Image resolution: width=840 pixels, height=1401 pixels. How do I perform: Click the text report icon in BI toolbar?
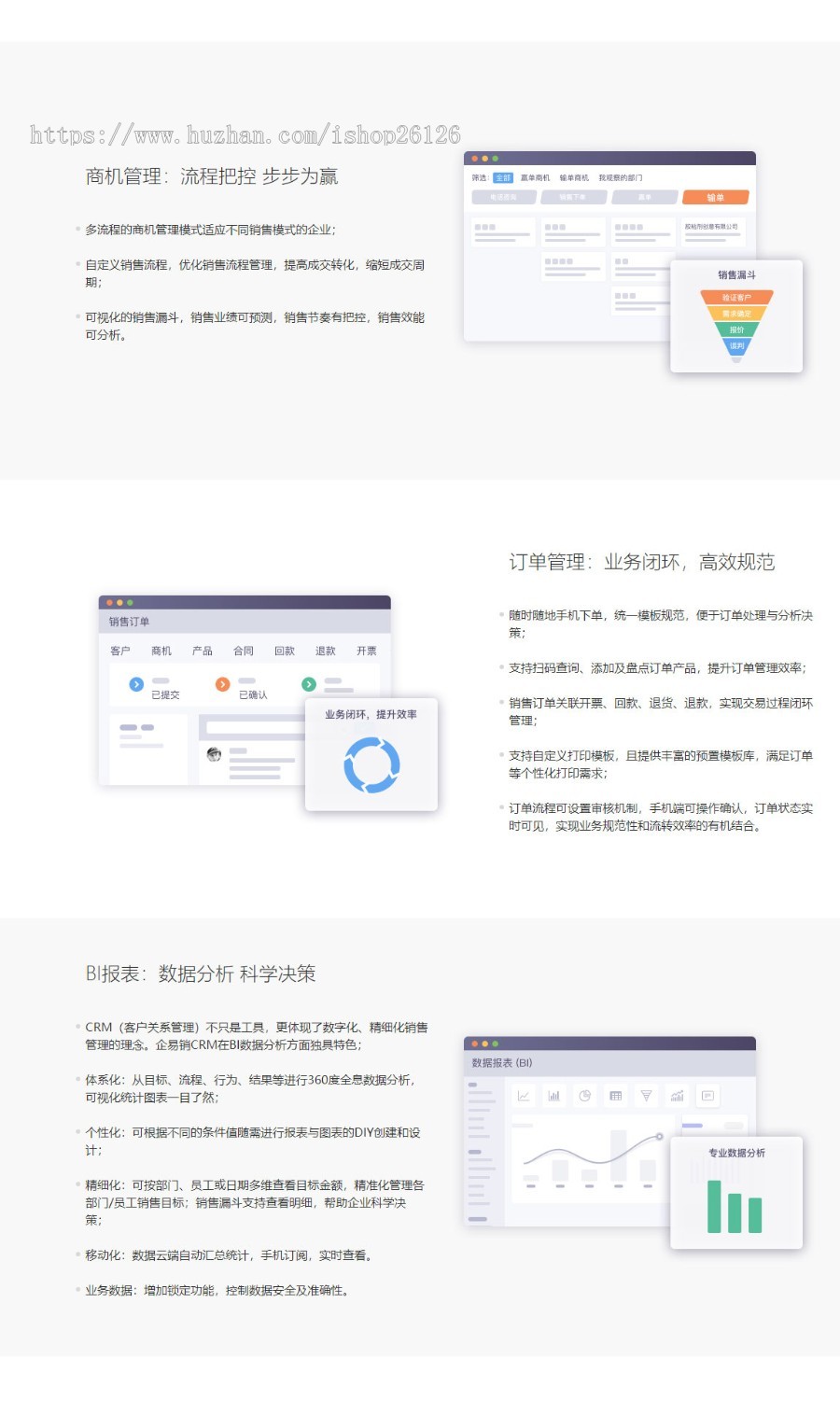pyautogui.click(x=708, y=1096)
